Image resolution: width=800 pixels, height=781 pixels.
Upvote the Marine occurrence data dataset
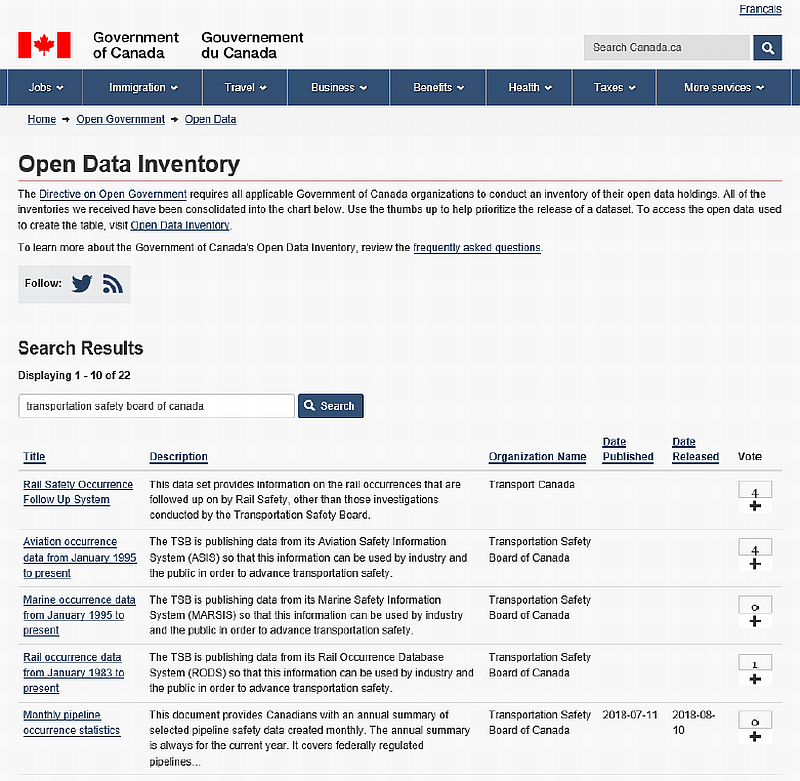[x=755, y=621]
